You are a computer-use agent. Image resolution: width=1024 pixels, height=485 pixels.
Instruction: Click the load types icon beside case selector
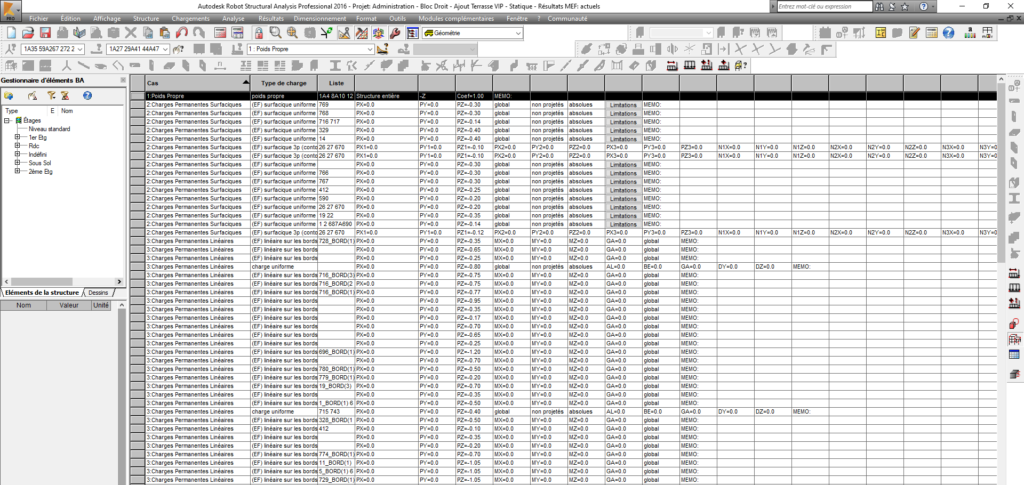383,49
